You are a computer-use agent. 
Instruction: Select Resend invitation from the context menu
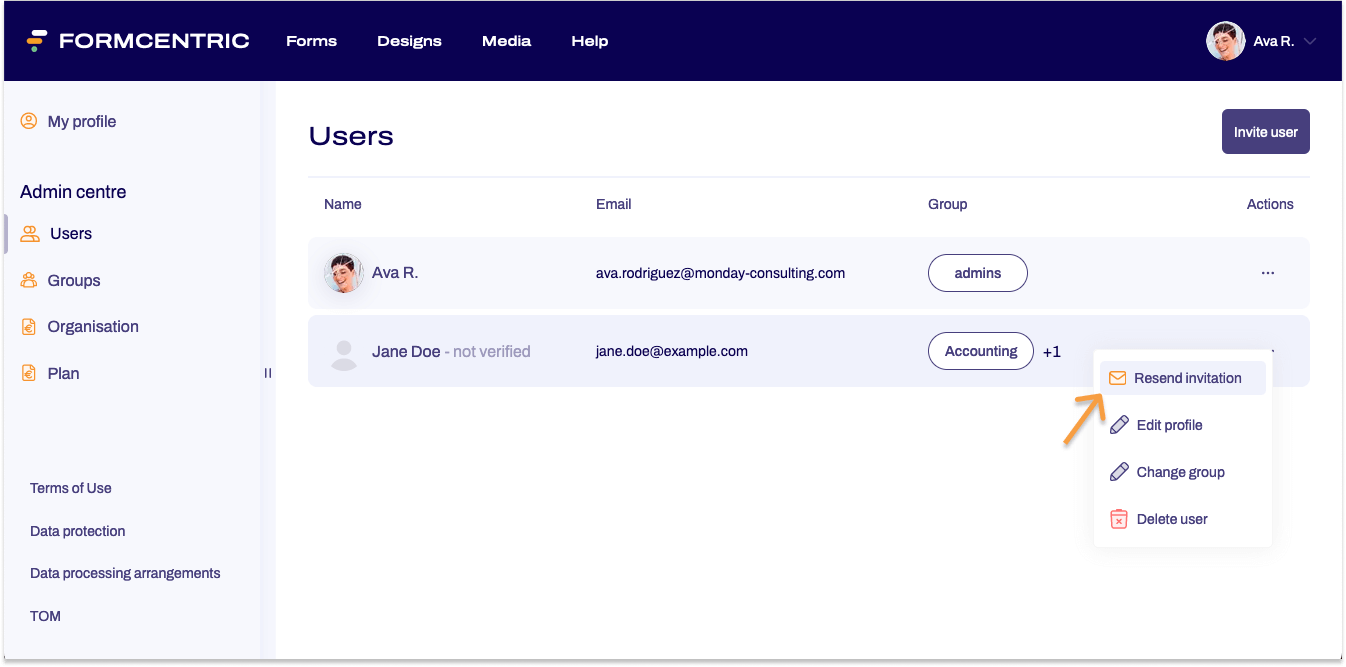pyautogui.click(x=1187, y=377)
